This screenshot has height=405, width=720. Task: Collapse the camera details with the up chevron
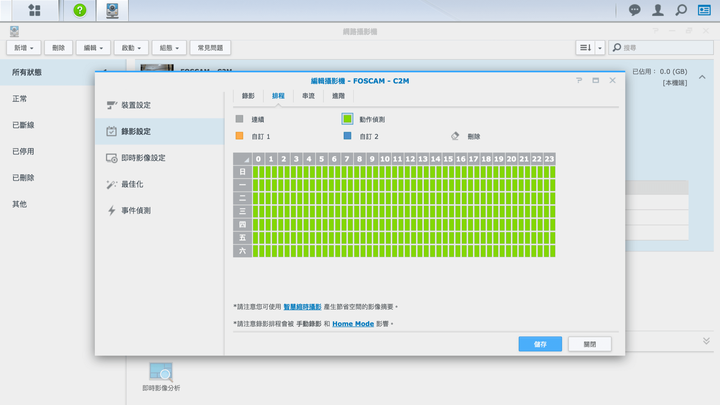pos(702,77)
